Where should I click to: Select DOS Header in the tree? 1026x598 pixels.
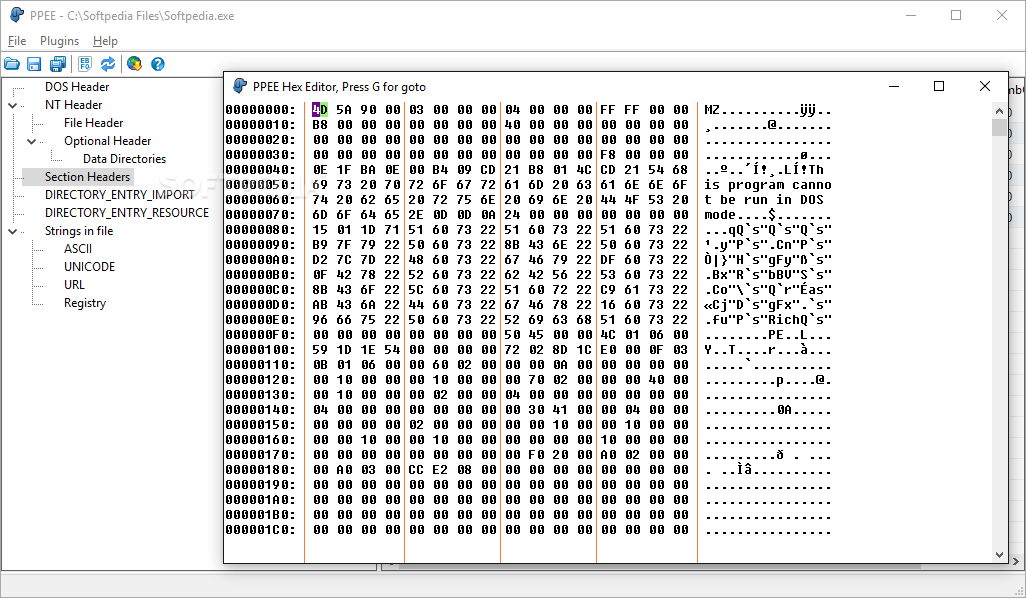point(77,87)
